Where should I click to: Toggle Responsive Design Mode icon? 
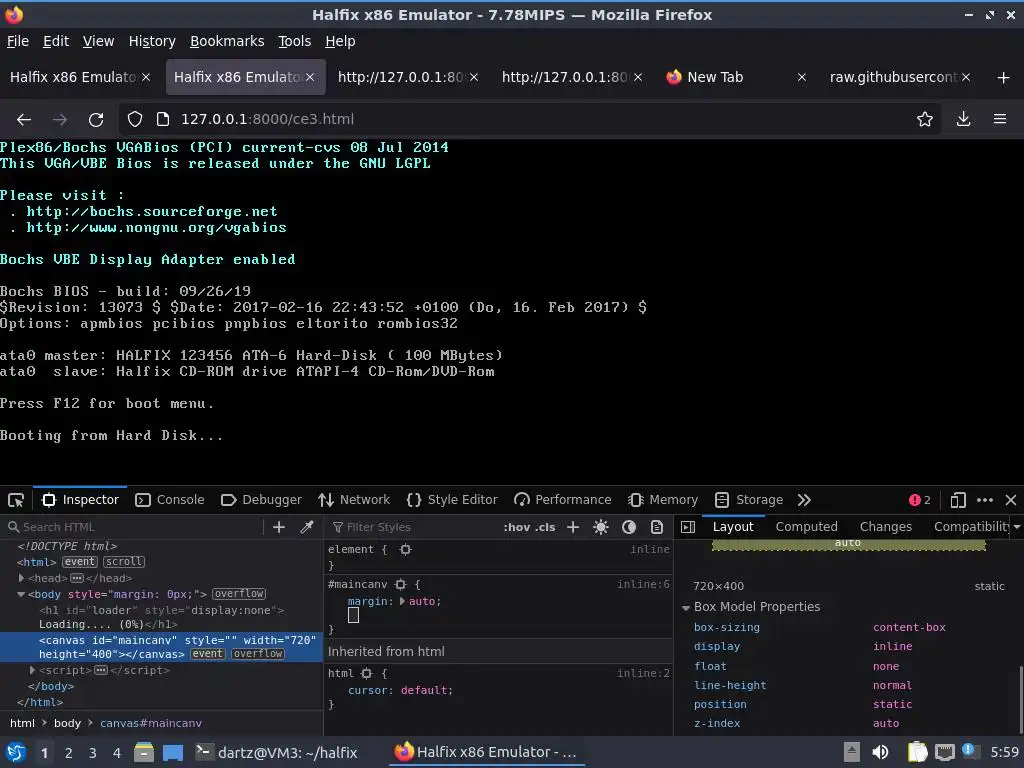(957, 500)
